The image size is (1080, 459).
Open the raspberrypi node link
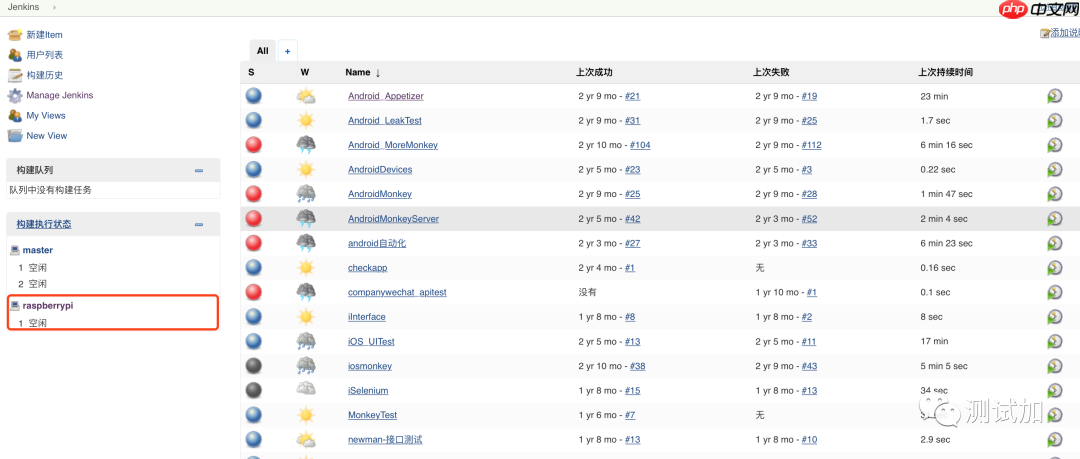(48, 306)
